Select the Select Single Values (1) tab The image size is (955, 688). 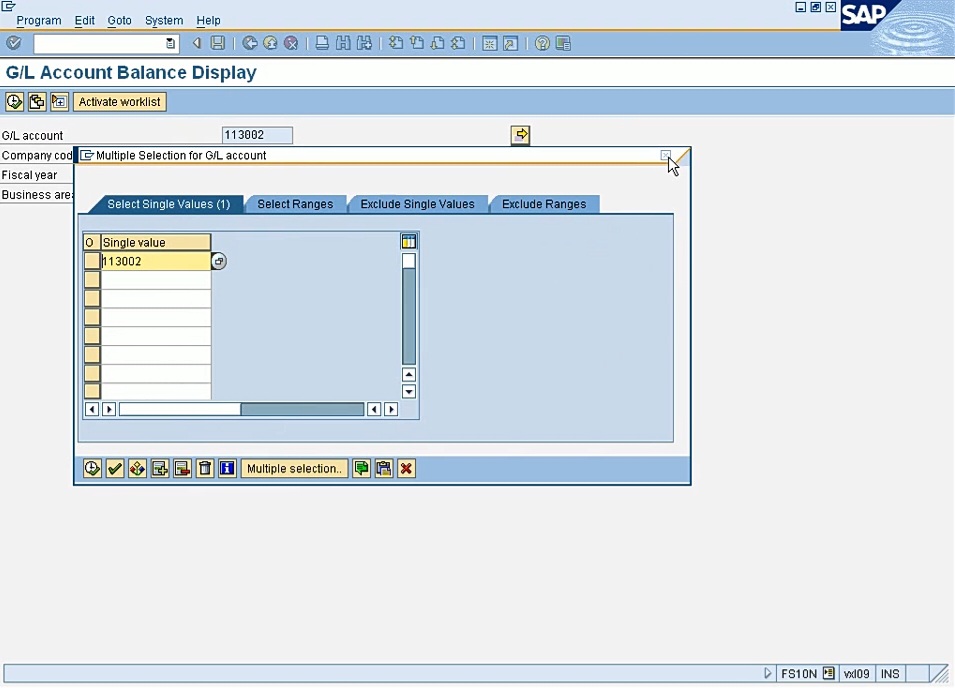[169, 204]
